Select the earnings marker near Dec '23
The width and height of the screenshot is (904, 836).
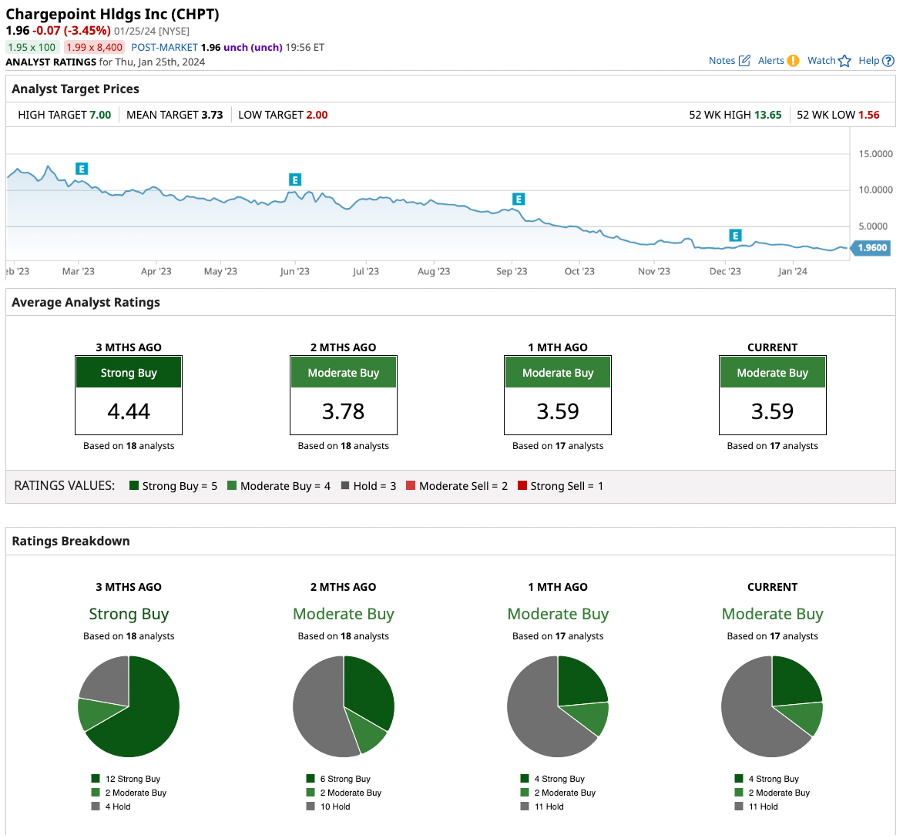point(735,236)
